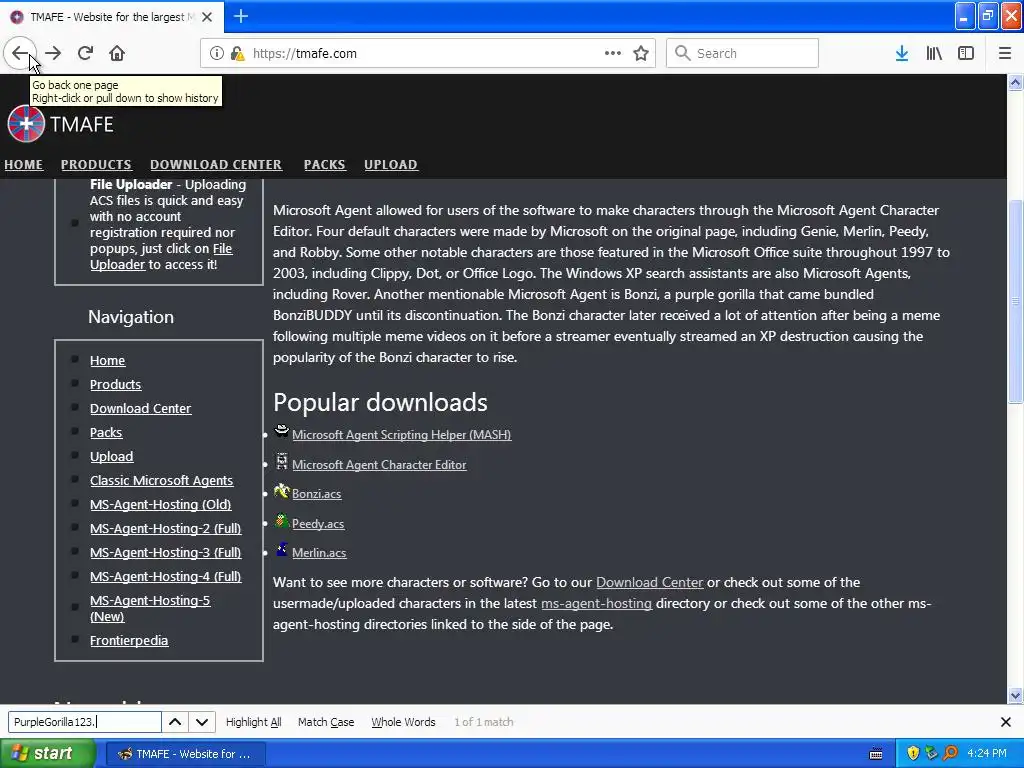Screen dimensions: 1024x768
Task: Open Packs link in Navigation list
Action: (x=106, y=432)
